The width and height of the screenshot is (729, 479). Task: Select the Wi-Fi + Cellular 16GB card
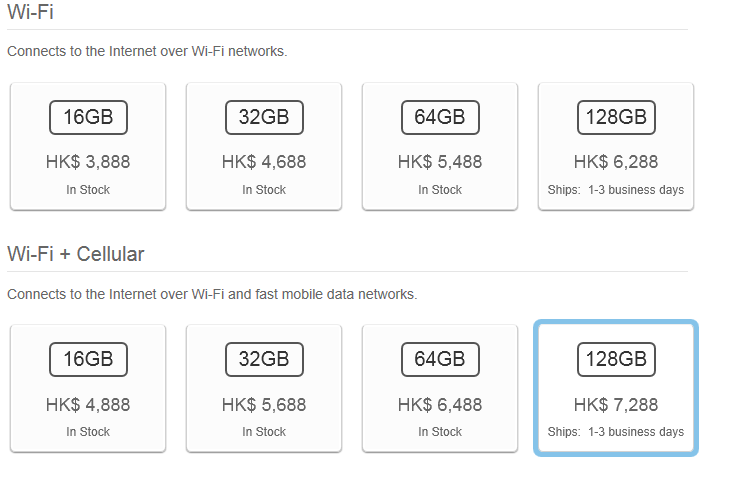click(88, 388)
